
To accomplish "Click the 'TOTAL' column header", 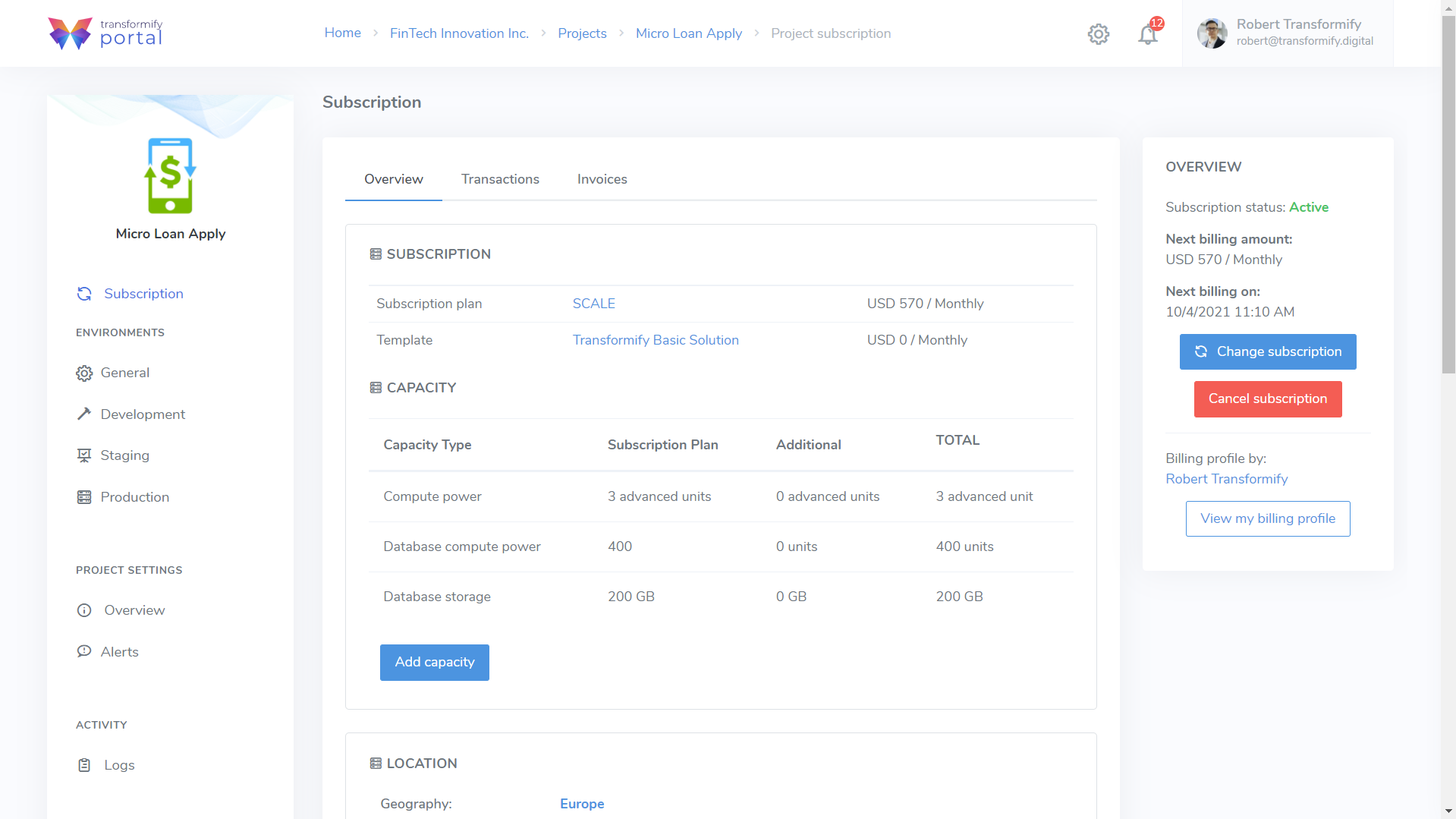I will coord(957,440).
